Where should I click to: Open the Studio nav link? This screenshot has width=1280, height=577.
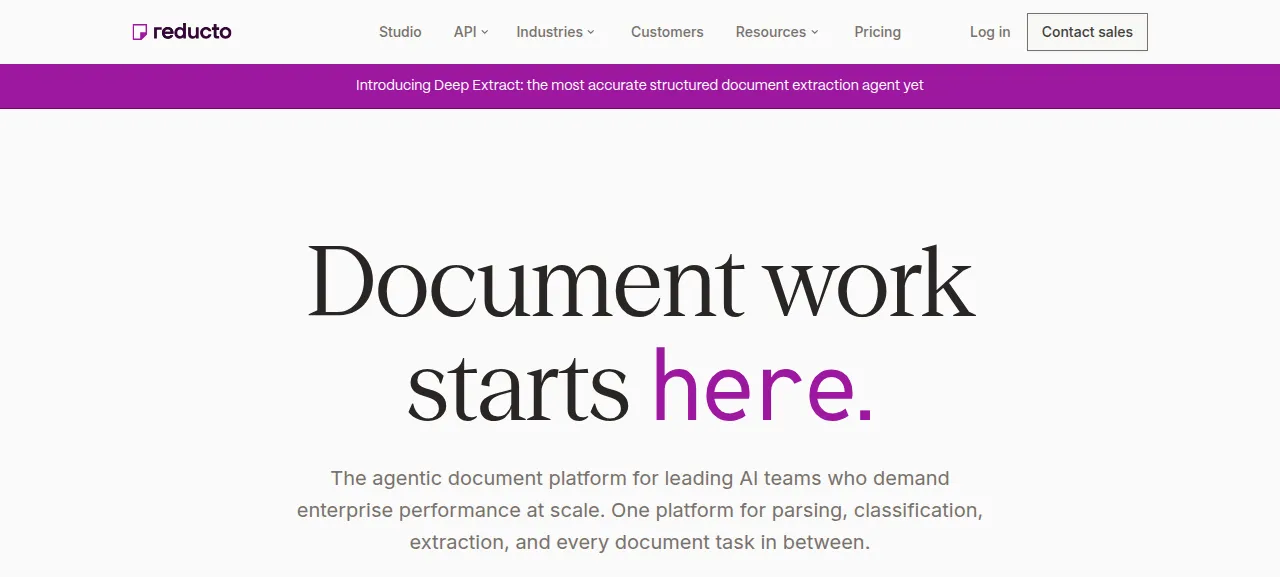click(400, 32)
